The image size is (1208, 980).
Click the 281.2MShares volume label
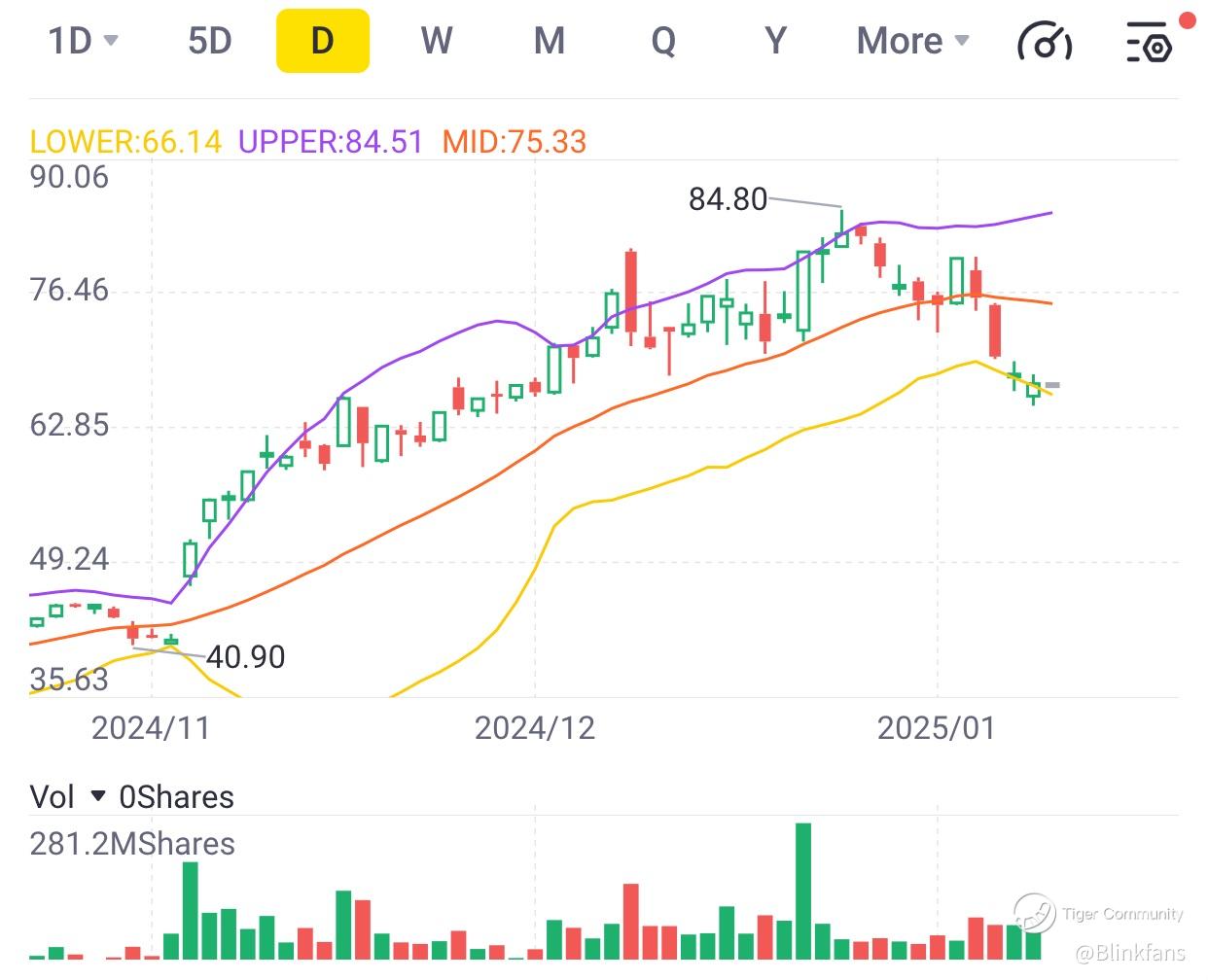132,844
